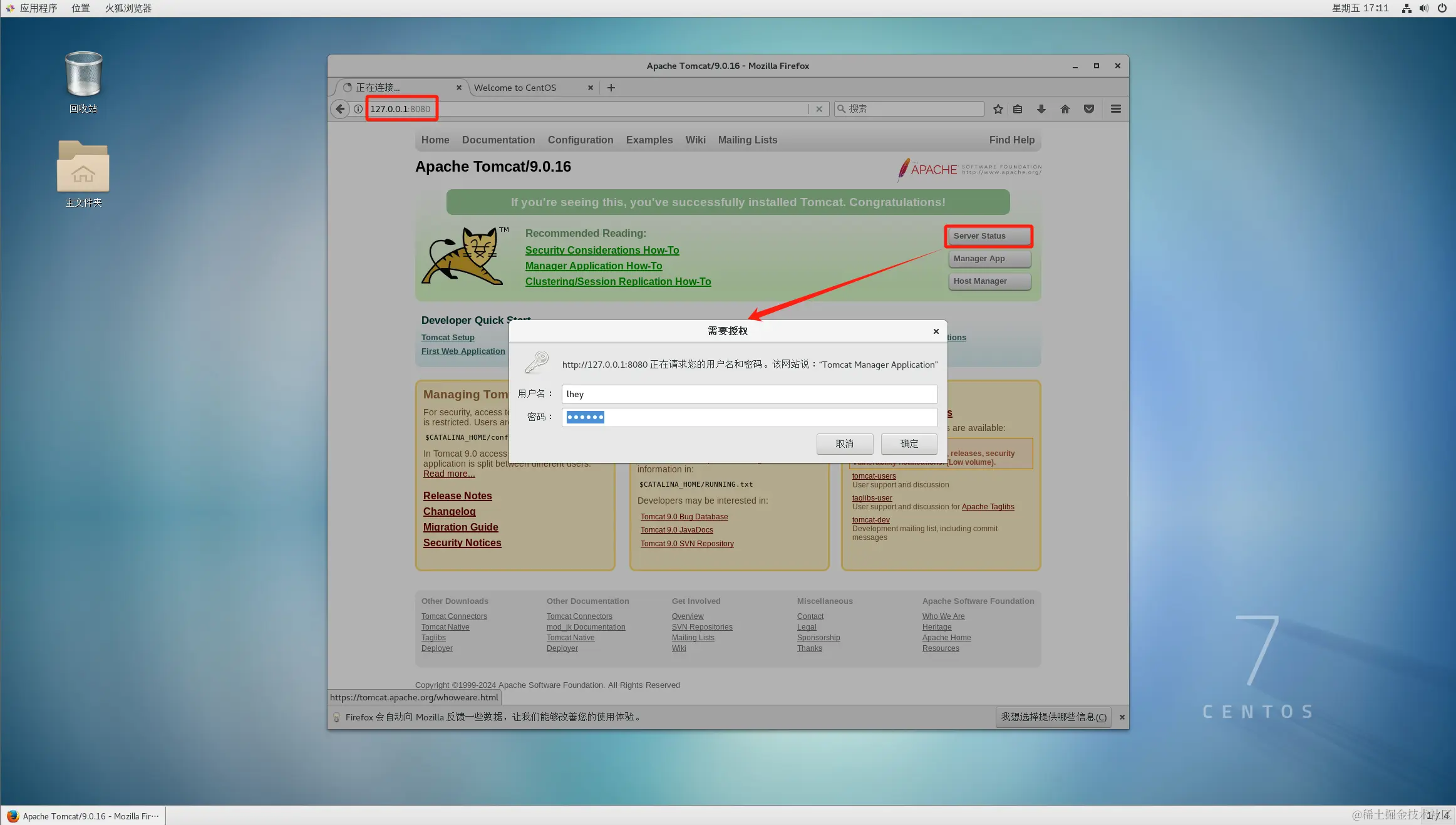Open Tomcat 9.0 JavaDocs link

tap(676, 530)
